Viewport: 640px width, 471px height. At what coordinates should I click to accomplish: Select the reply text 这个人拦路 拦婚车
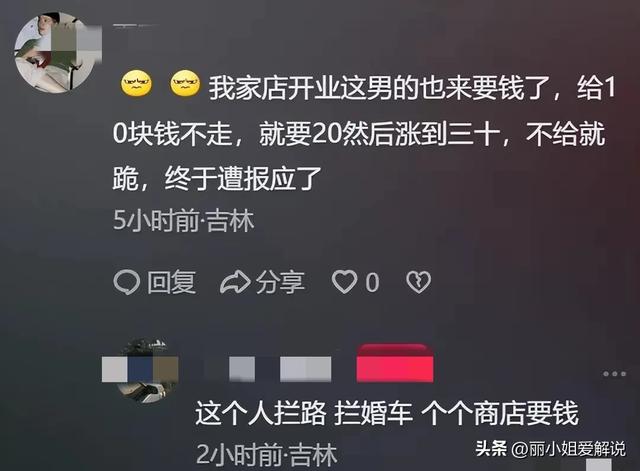click(304, 413)
